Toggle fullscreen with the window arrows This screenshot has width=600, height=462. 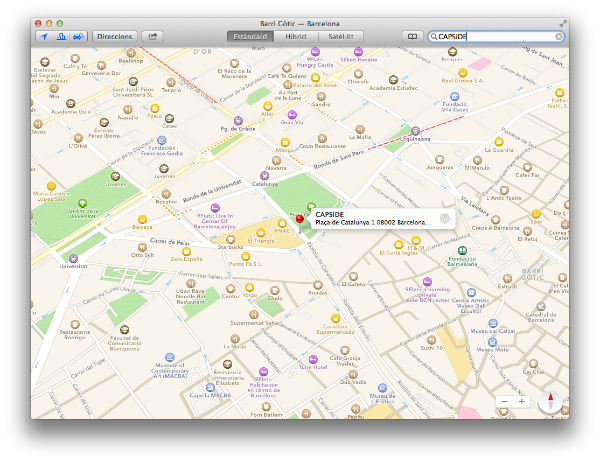562,24
